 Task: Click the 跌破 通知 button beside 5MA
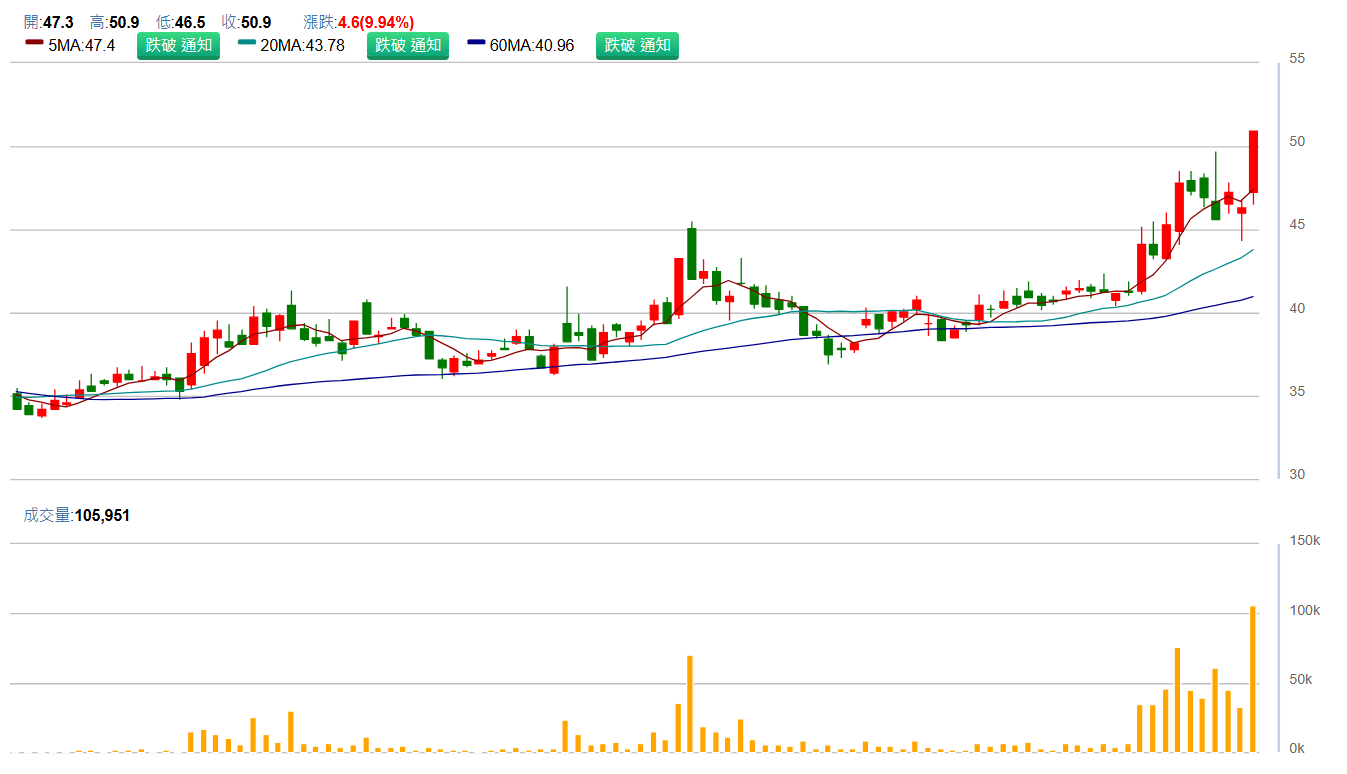pos(178,45)
